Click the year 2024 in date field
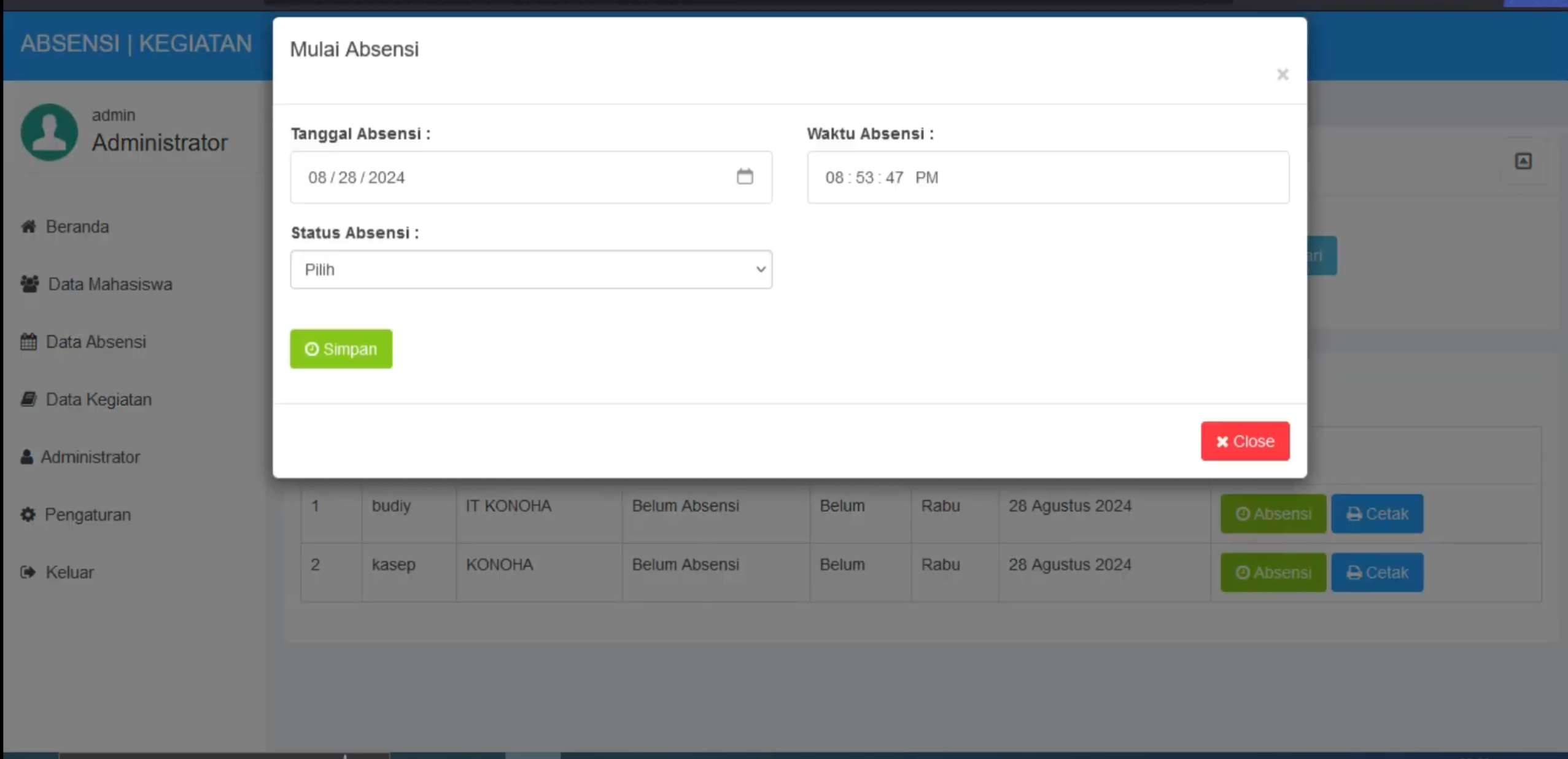This screenshot has height=759, width=1568. [386, 178]
